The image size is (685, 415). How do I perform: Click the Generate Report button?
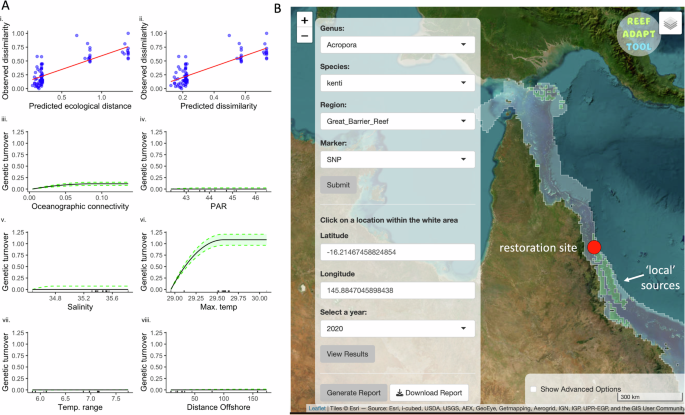(353, 393)
